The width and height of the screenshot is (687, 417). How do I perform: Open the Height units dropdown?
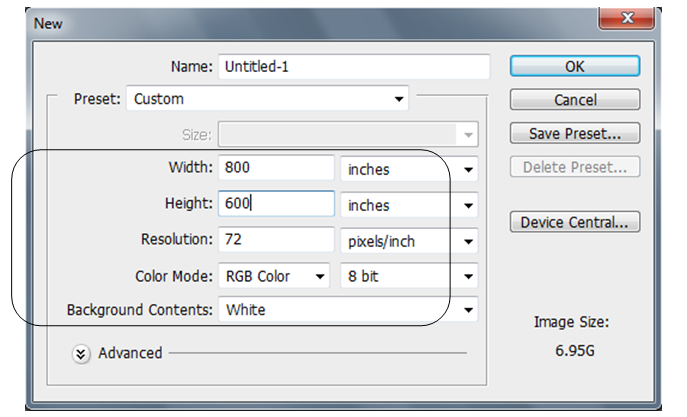(409, 205)
